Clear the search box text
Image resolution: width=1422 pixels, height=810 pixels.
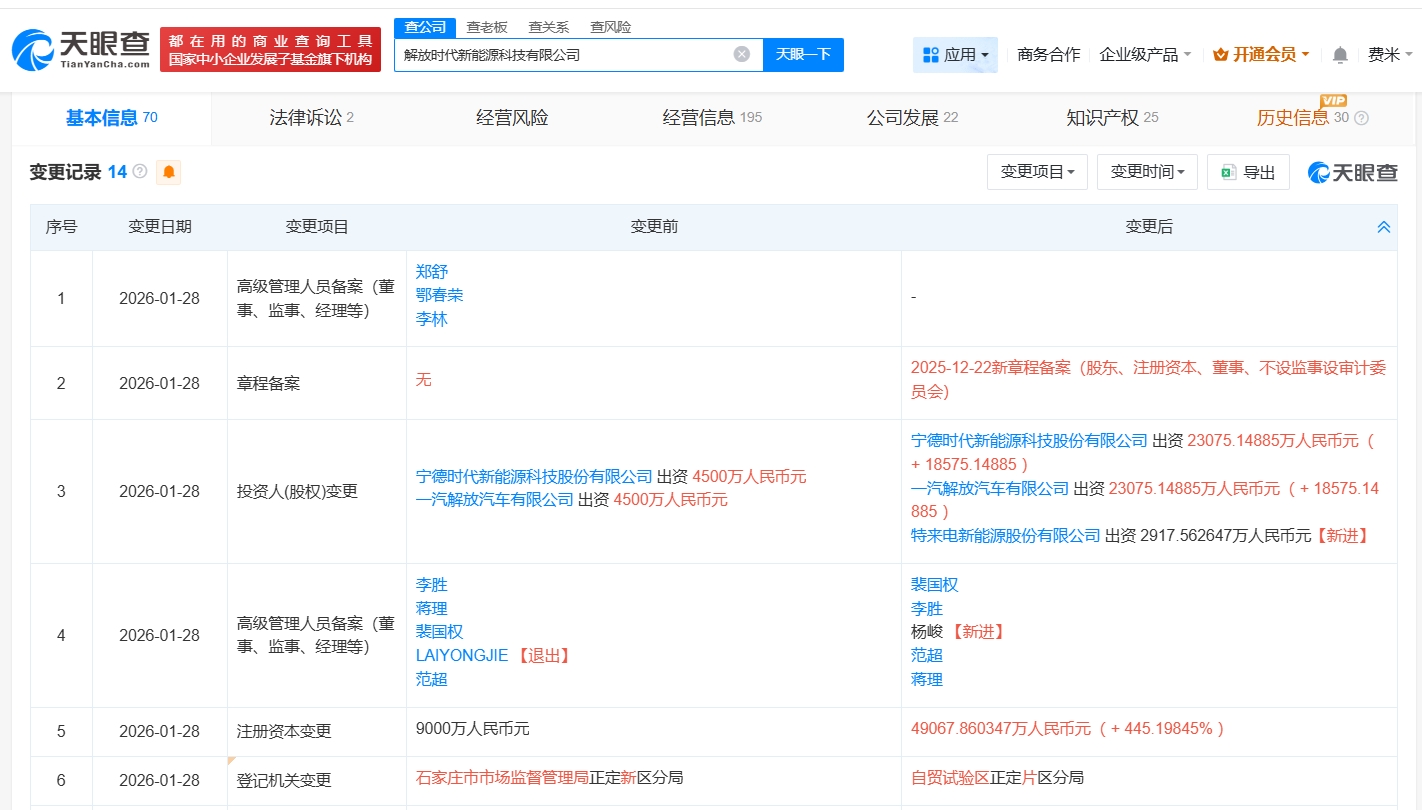(x=741, y=54)
